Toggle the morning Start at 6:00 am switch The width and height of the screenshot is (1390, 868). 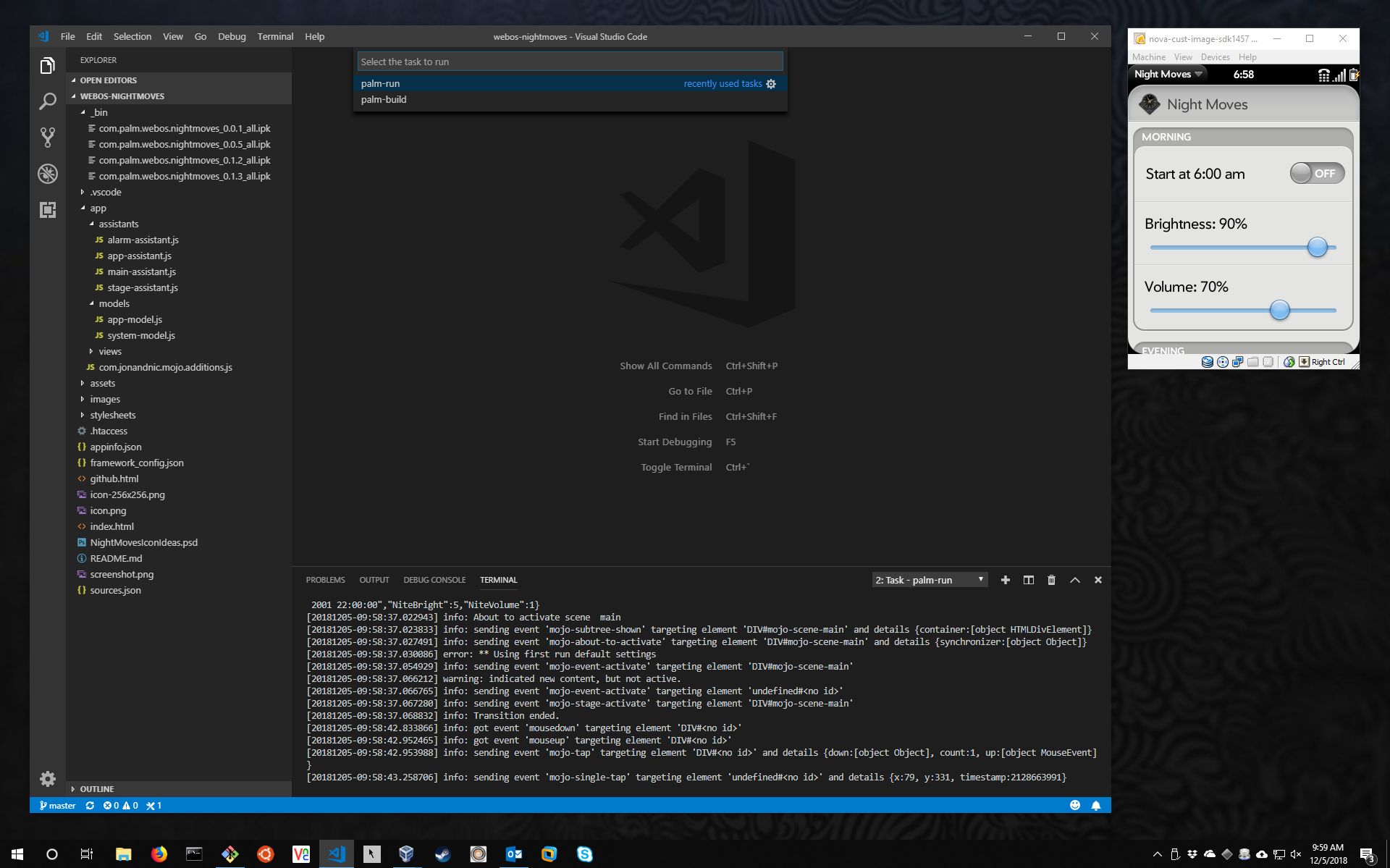1316,174
